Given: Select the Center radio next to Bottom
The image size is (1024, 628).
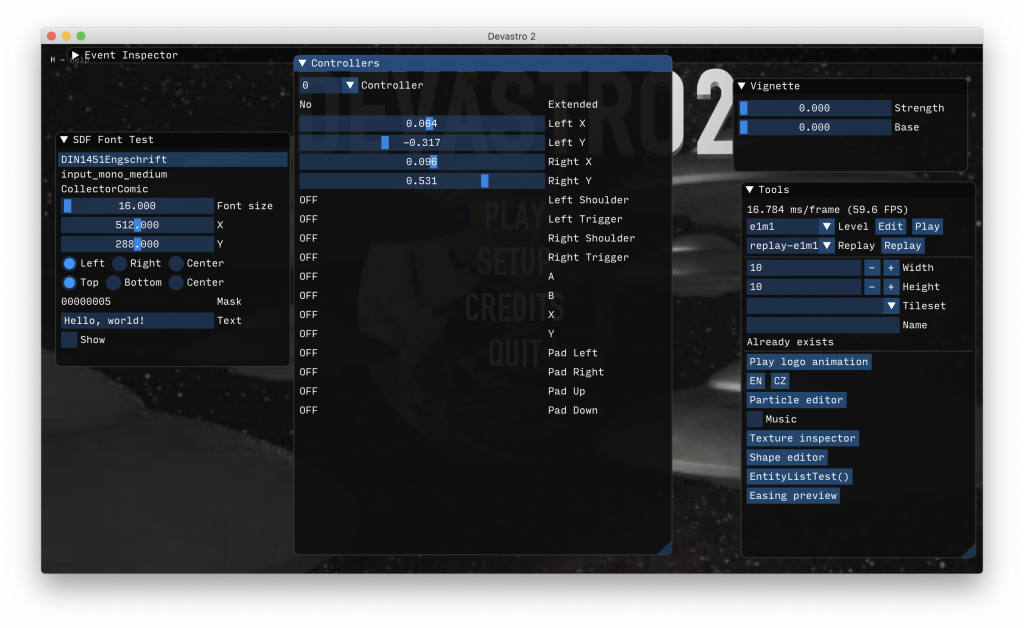Looking at the screenshot, I should (176, 283).
